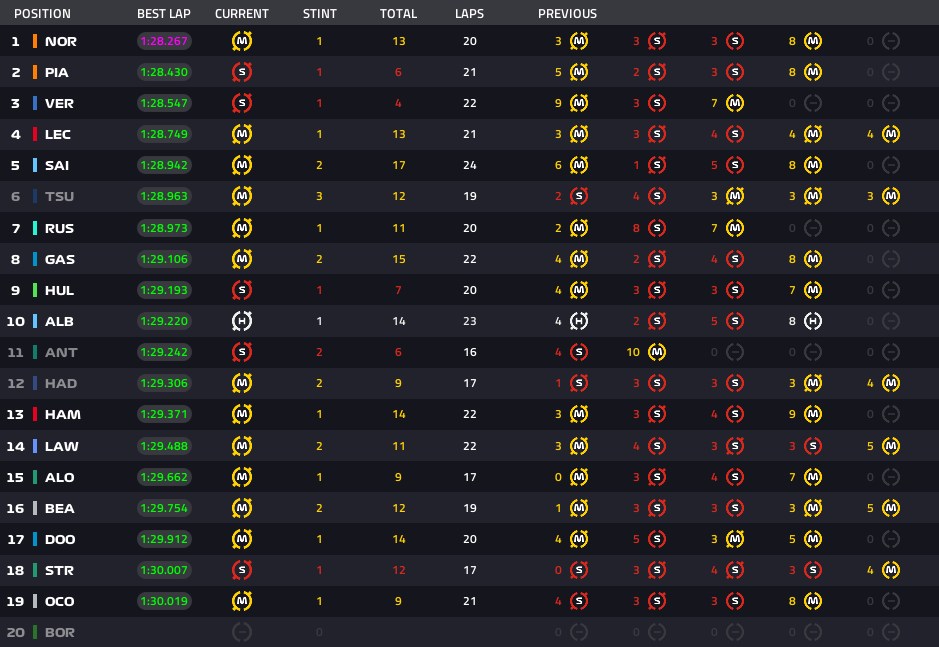939x647 pixels.
Task: Click LEC's current medium tyre icon
Action: [242, 134]
